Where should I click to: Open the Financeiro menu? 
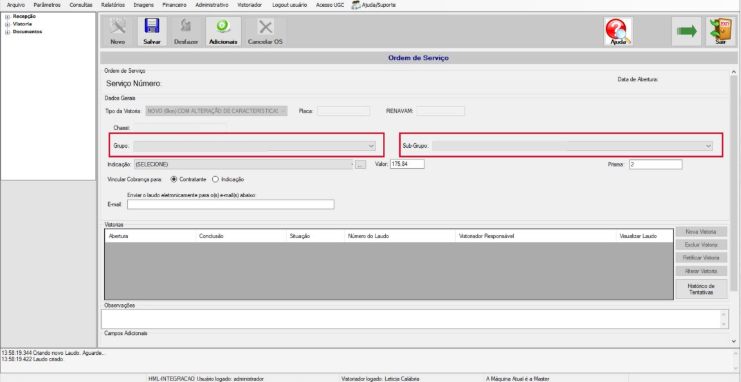tap(174, 5)
